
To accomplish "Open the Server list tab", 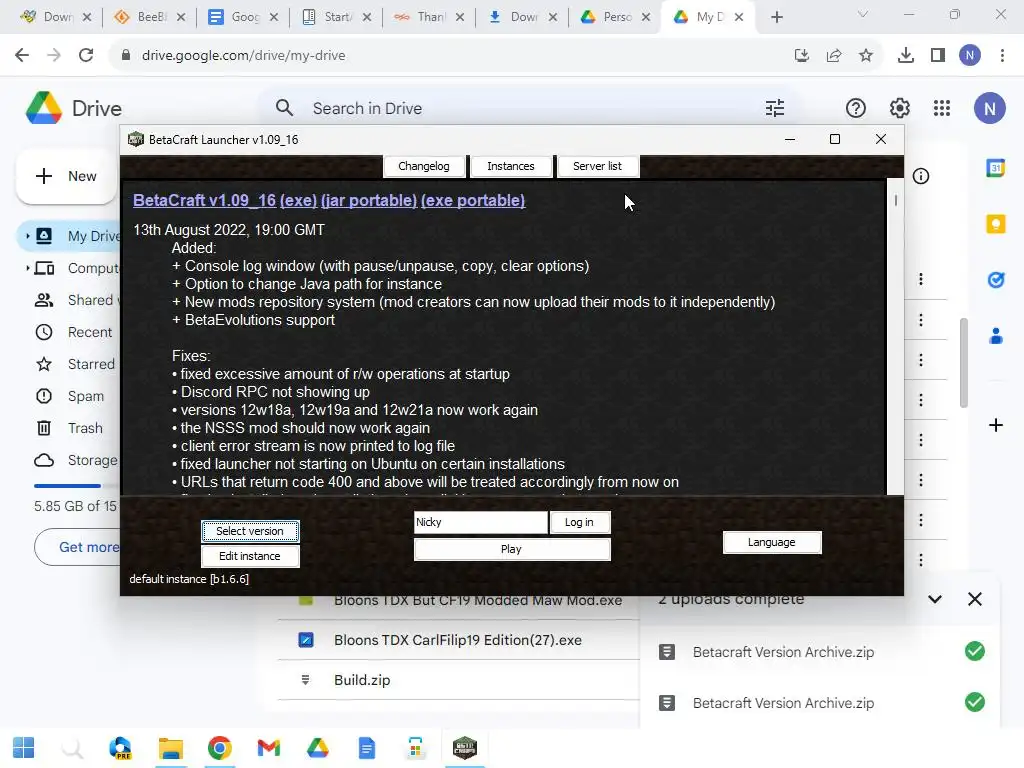I will (597, 166).
